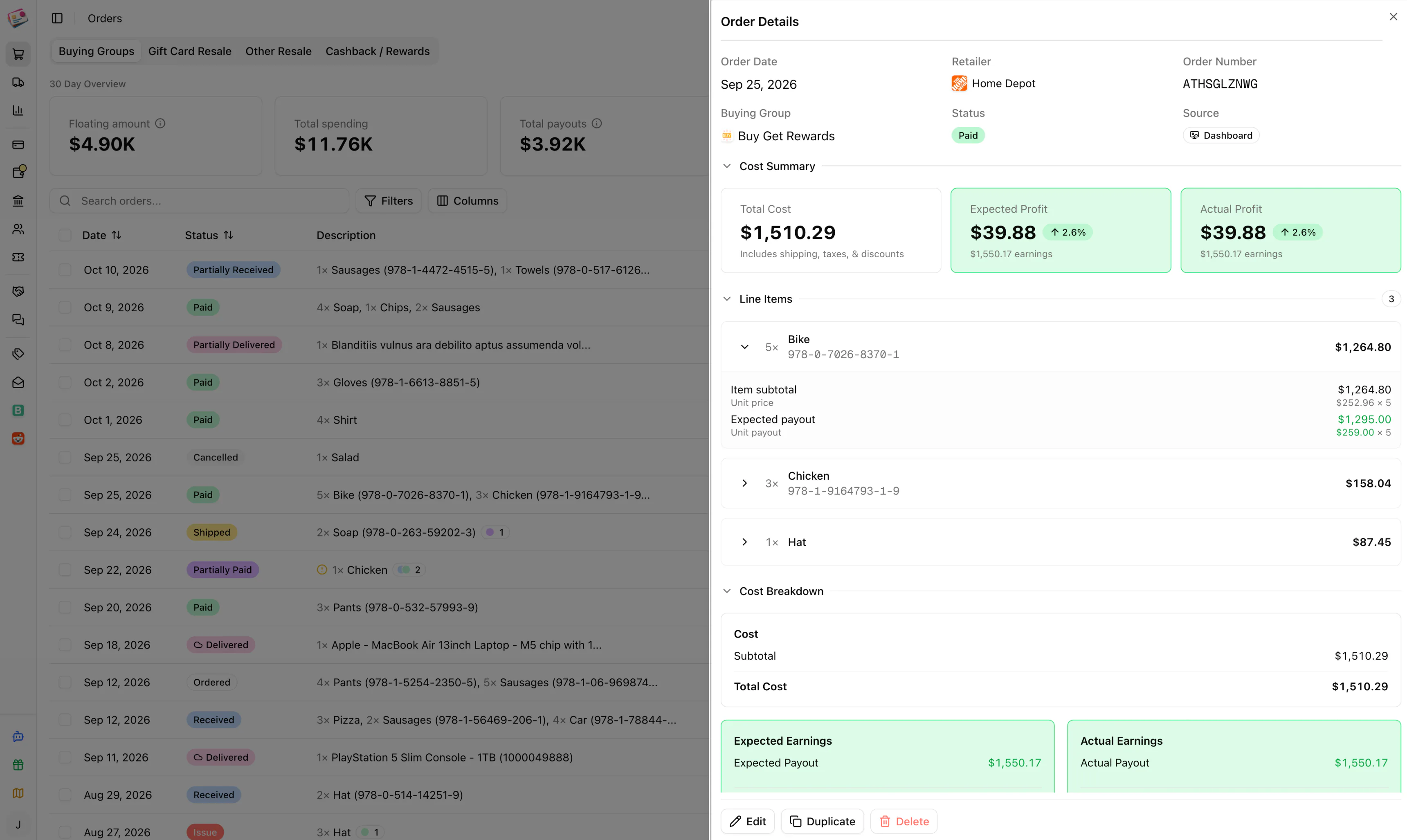This screenshot has width=1407, height=840.
Task: Open the bar chart analytics sidebar icon
Action: [x=18, y=110]
